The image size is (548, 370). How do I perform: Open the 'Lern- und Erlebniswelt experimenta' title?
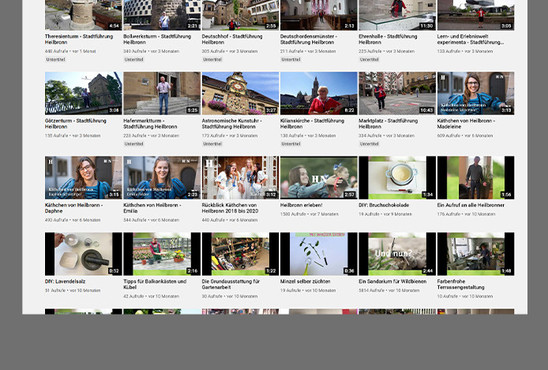pyautogui.click(x=471, y=39)
